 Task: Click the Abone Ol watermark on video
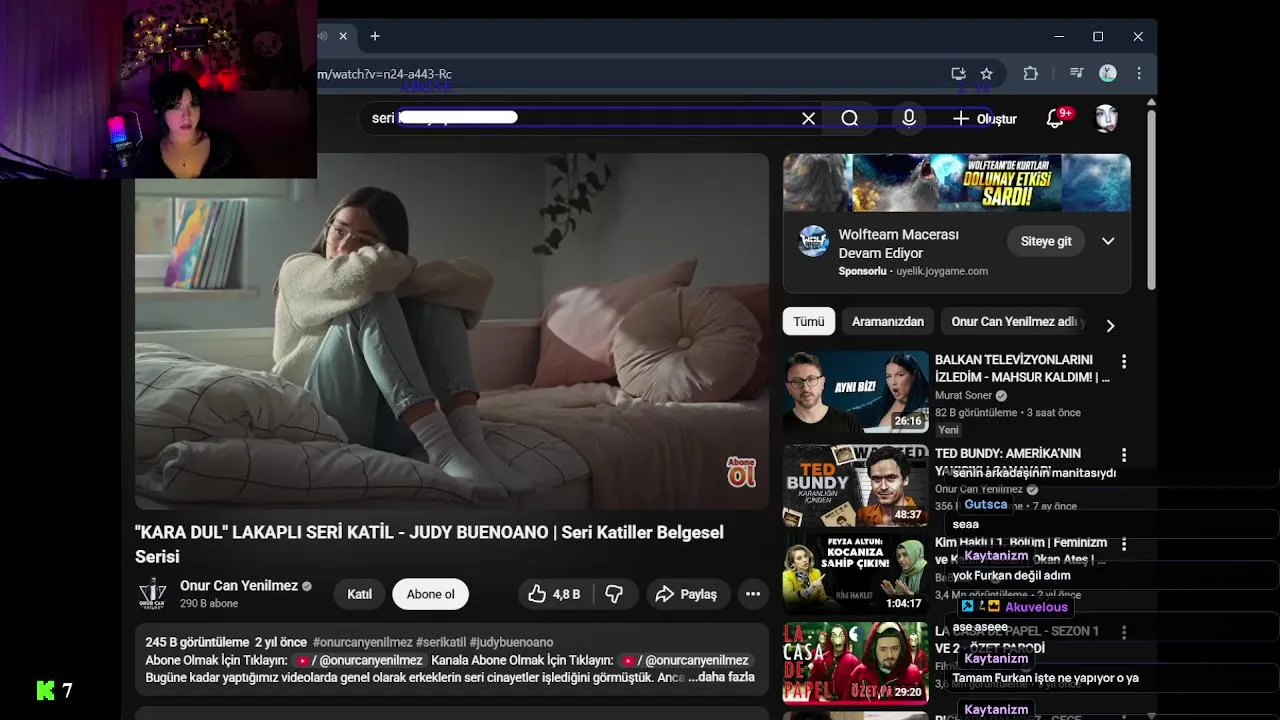coord(741,472)
